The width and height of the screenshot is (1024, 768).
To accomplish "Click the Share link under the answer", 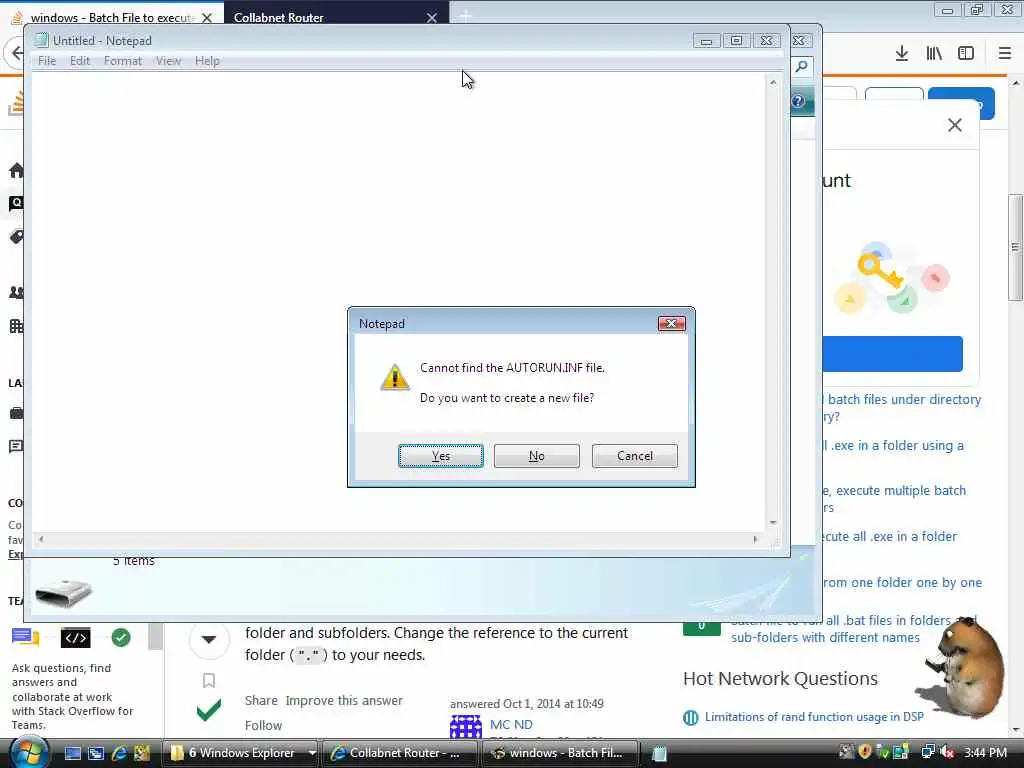I will click(261, 700).
